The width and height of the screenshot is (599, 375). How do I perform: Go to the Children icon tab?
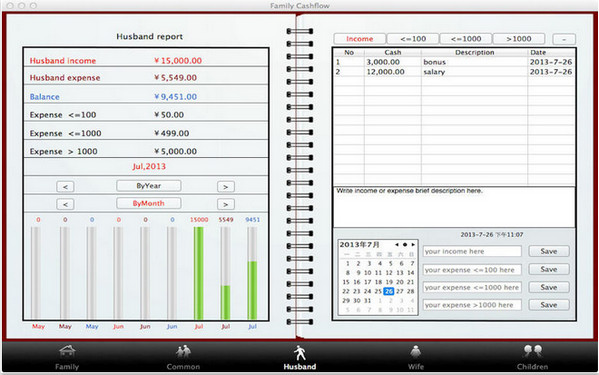click(x=533, y=351)
